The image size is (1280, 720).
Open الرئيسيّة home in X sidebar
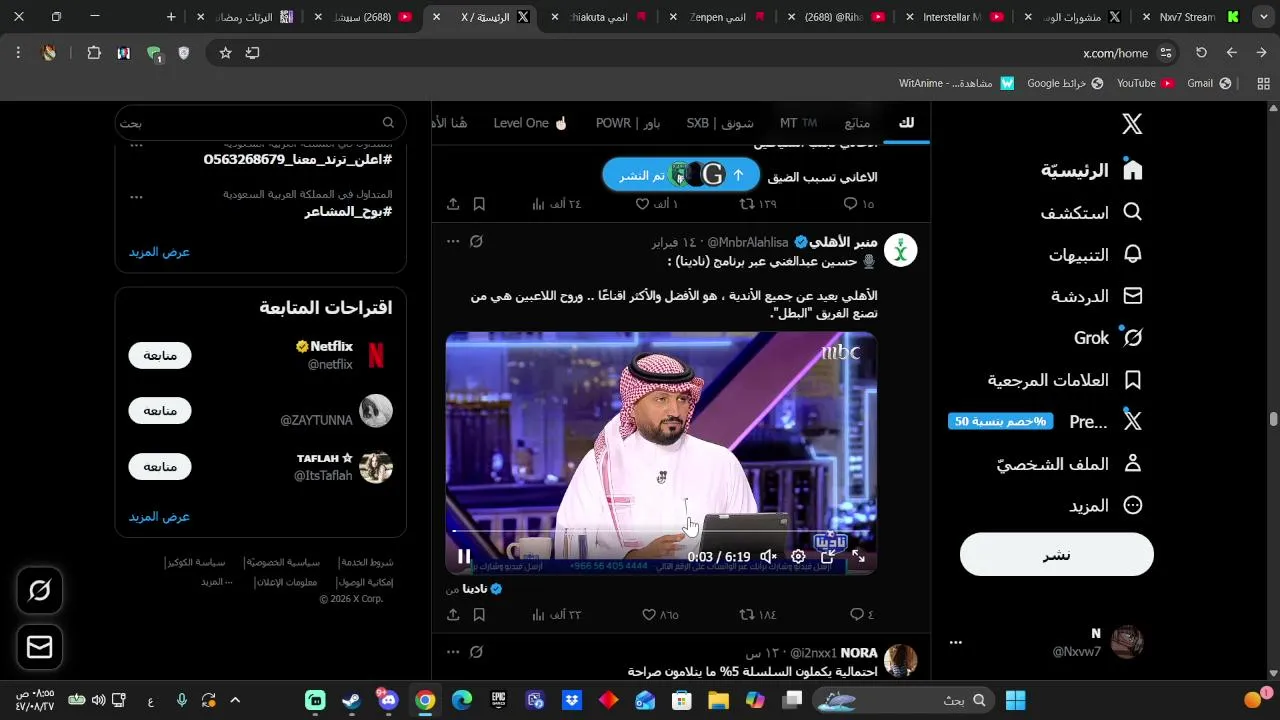(1091, 170)
